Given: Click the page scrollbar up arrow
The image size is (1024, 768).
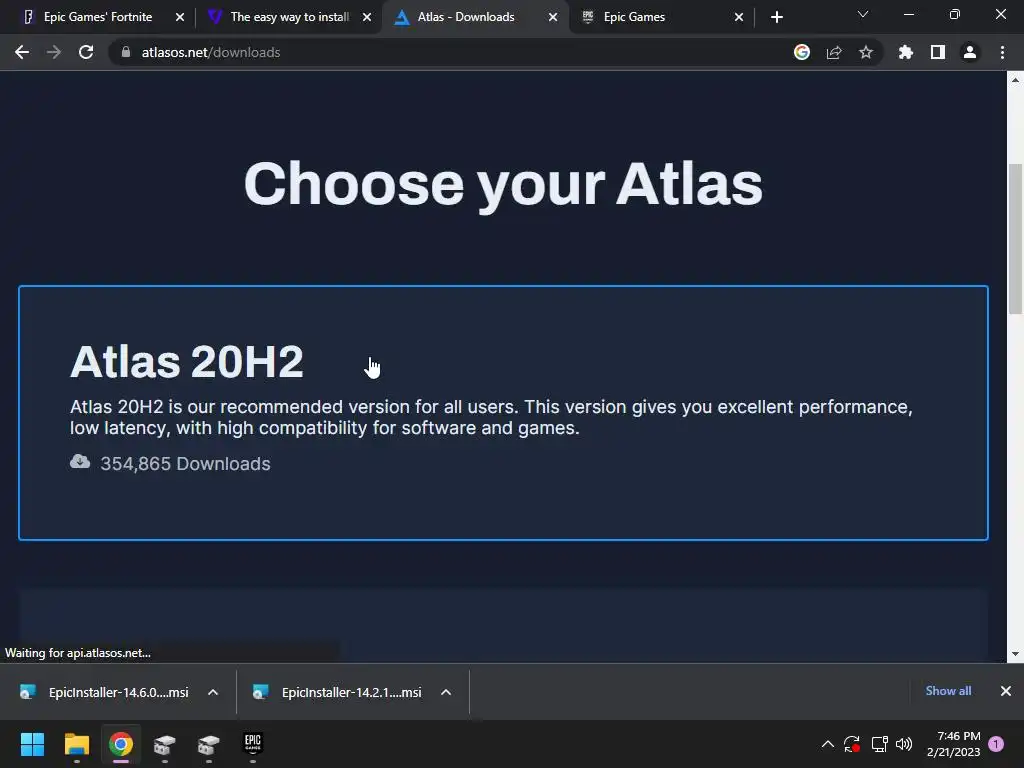Looking at the screenshot, I should click(1016, 80).
